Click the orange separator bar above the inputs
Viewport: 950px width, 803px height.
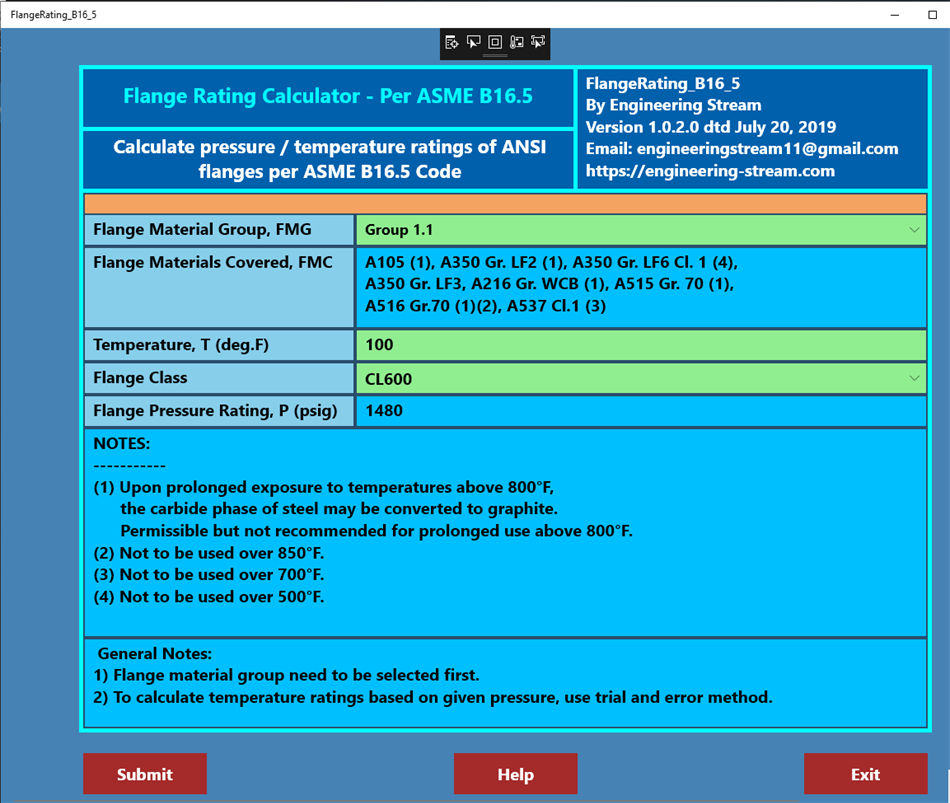click(x=505, y=203)
